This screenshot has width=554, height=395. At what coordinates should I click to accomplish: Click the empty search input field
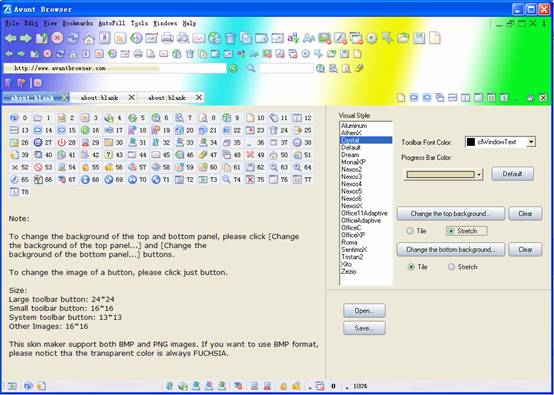click(286, 68)
